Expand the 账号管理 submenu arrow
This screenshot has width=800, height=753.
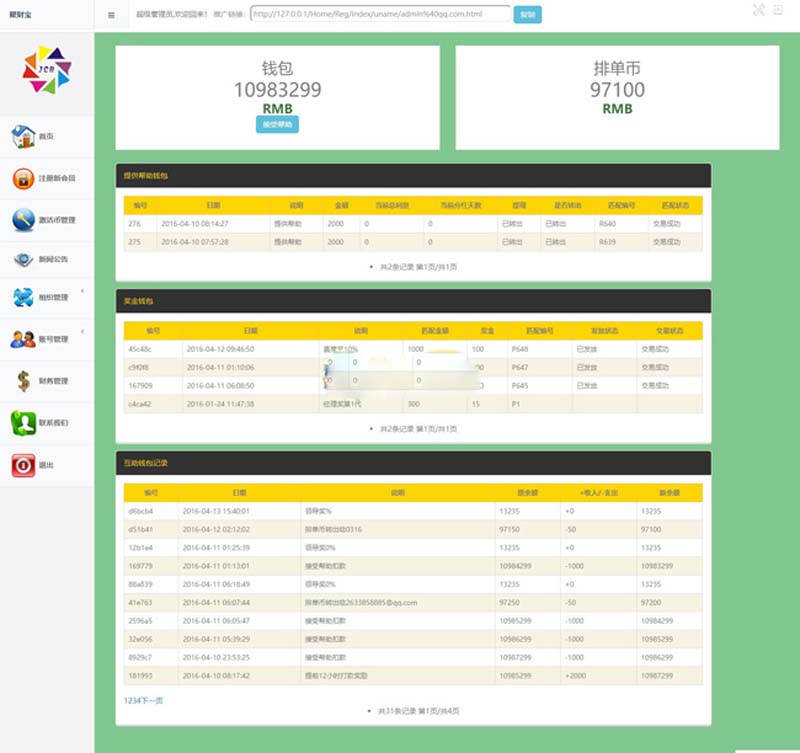82,331
